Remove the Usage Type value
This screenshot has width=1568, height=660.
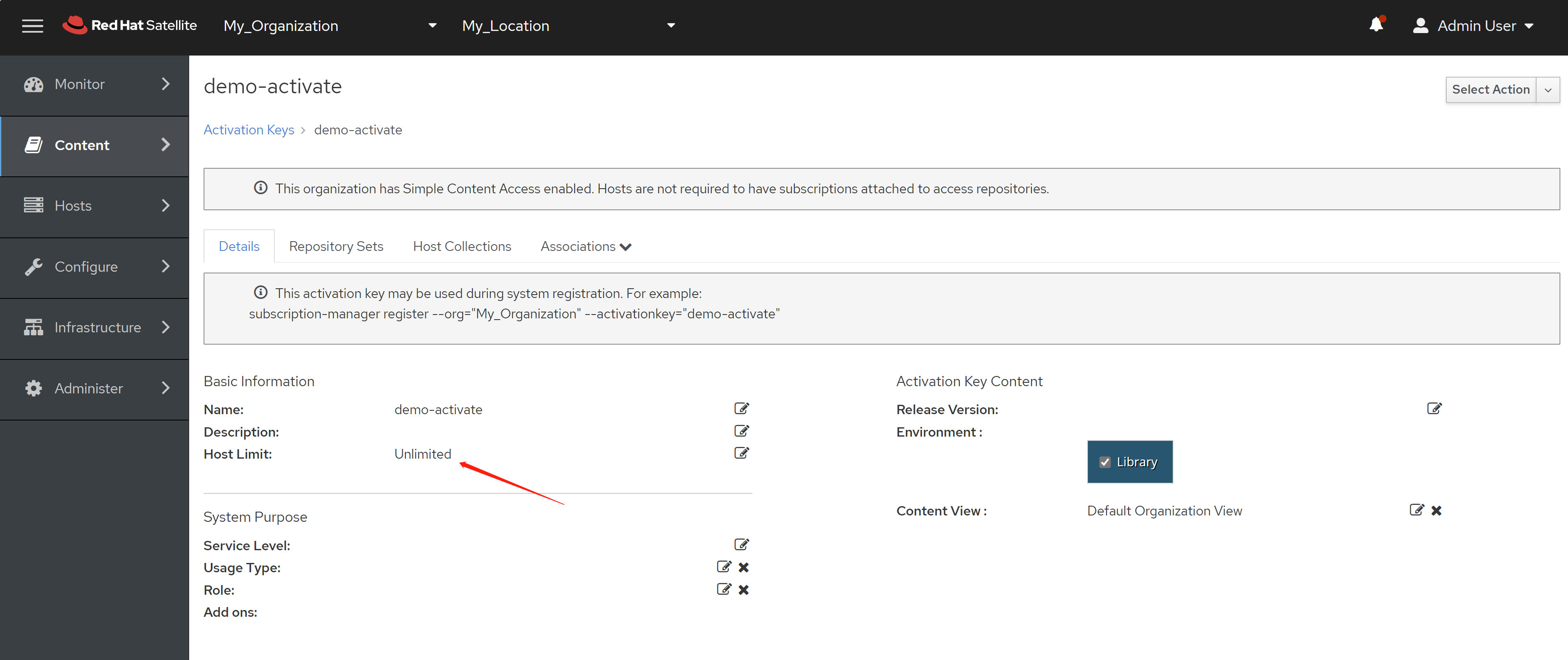point(743,568)
